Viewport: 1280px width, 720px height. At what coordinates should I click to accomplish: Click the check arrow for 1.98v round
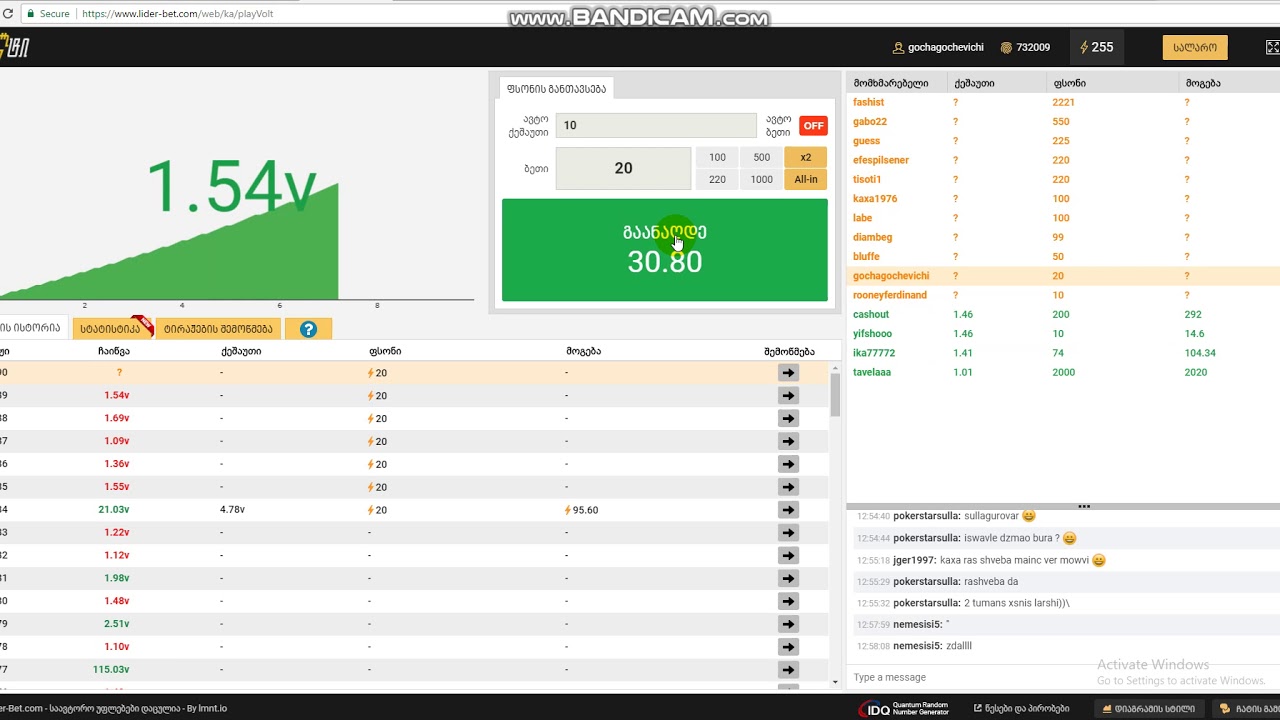[788, 579]
